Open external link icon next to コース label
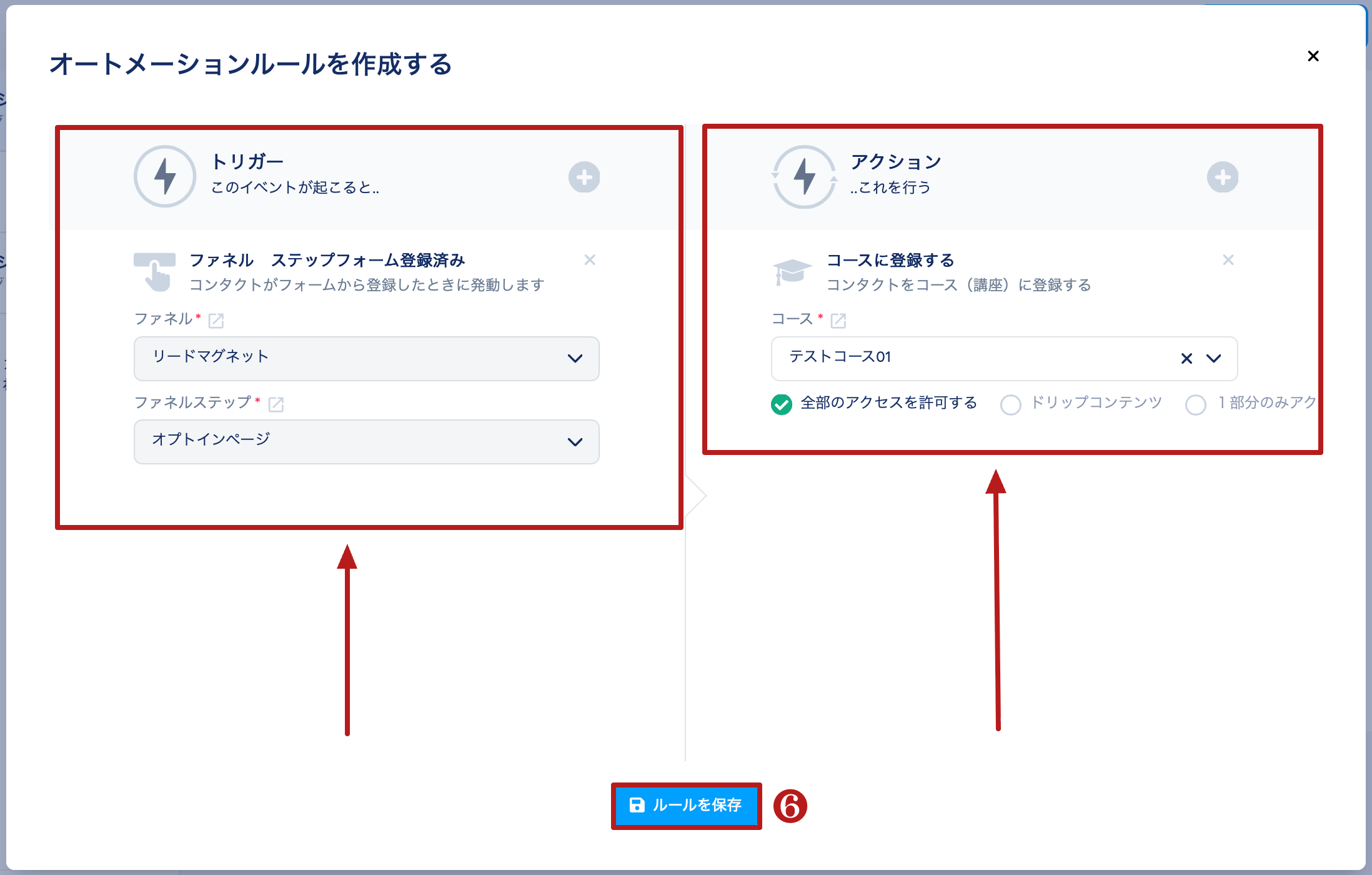This screenshot has width=1372, height=875. [838, 321]
